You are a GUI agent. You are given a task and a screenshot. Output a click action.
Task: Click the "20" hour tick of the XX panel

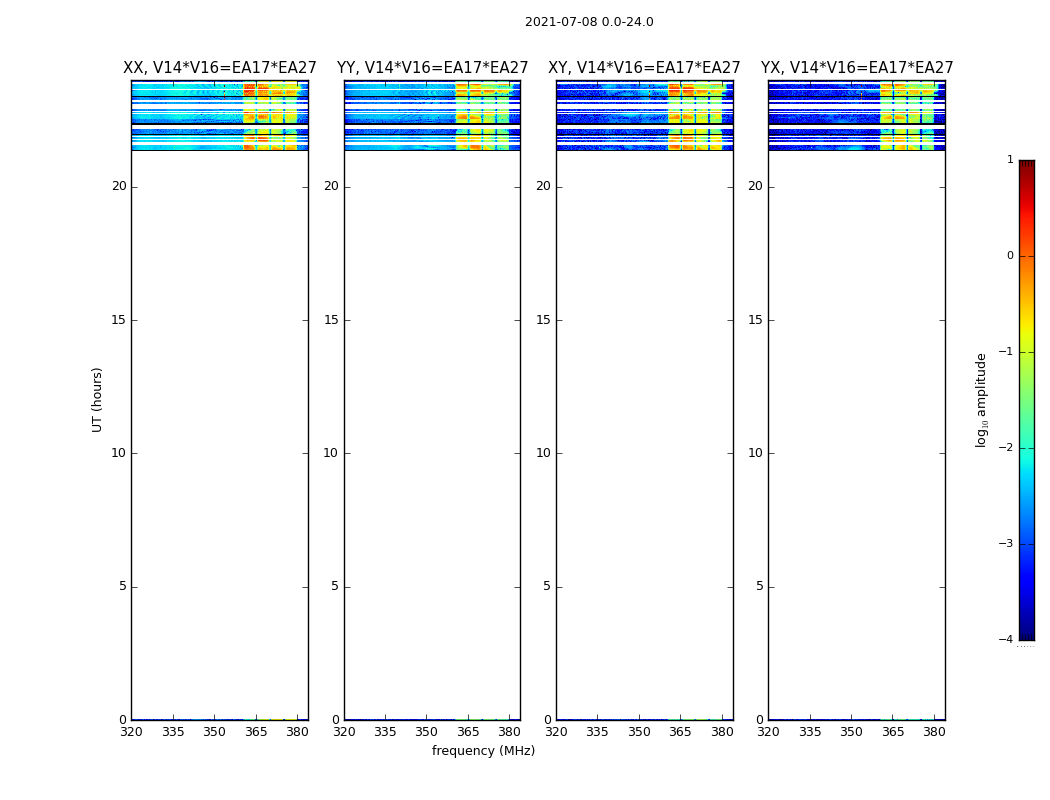point(119,186)
